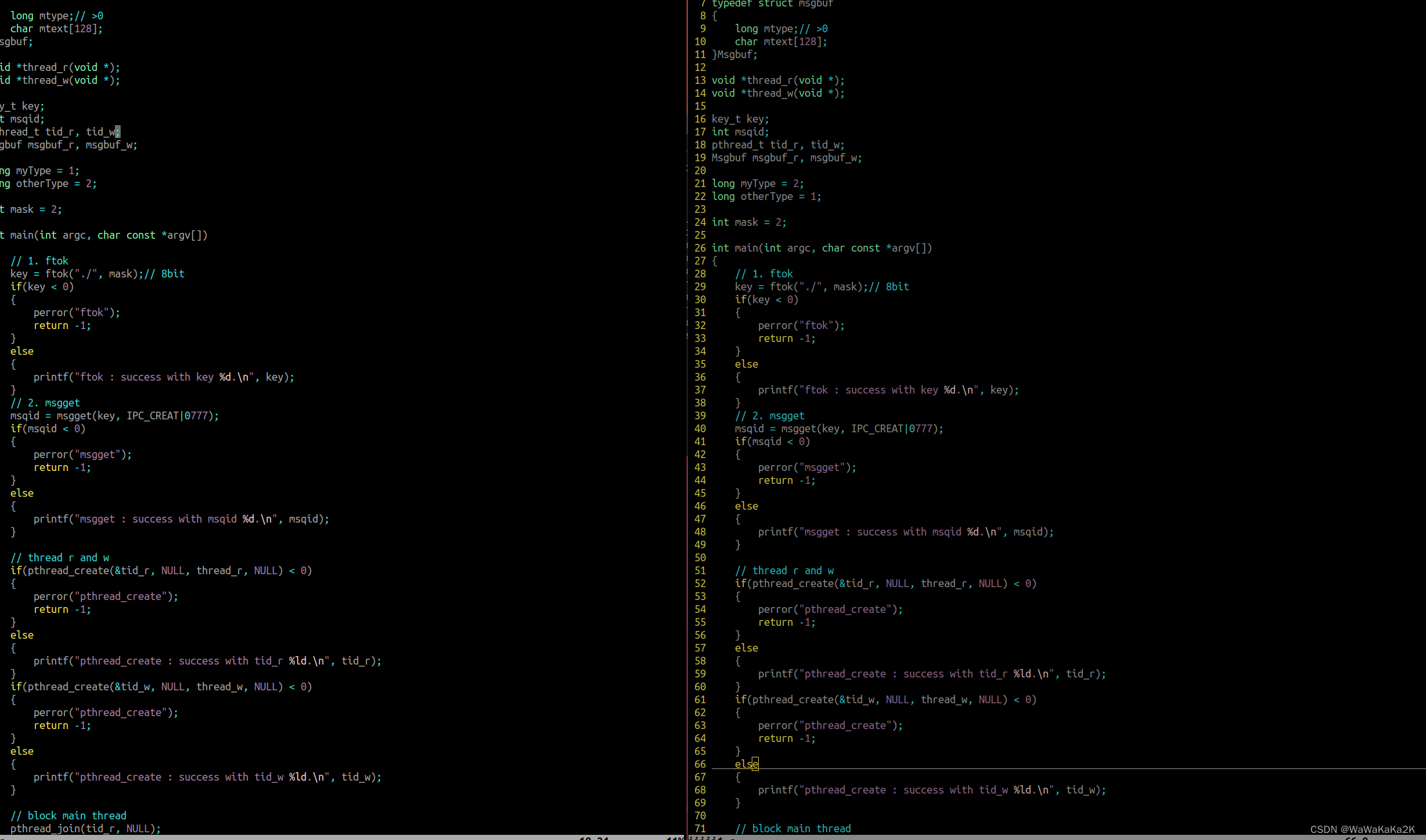Click comment '// 2. msgget' on line 39
Image resolution: width=1426 pixels, height=840 pixels.
tap(770, 416)
